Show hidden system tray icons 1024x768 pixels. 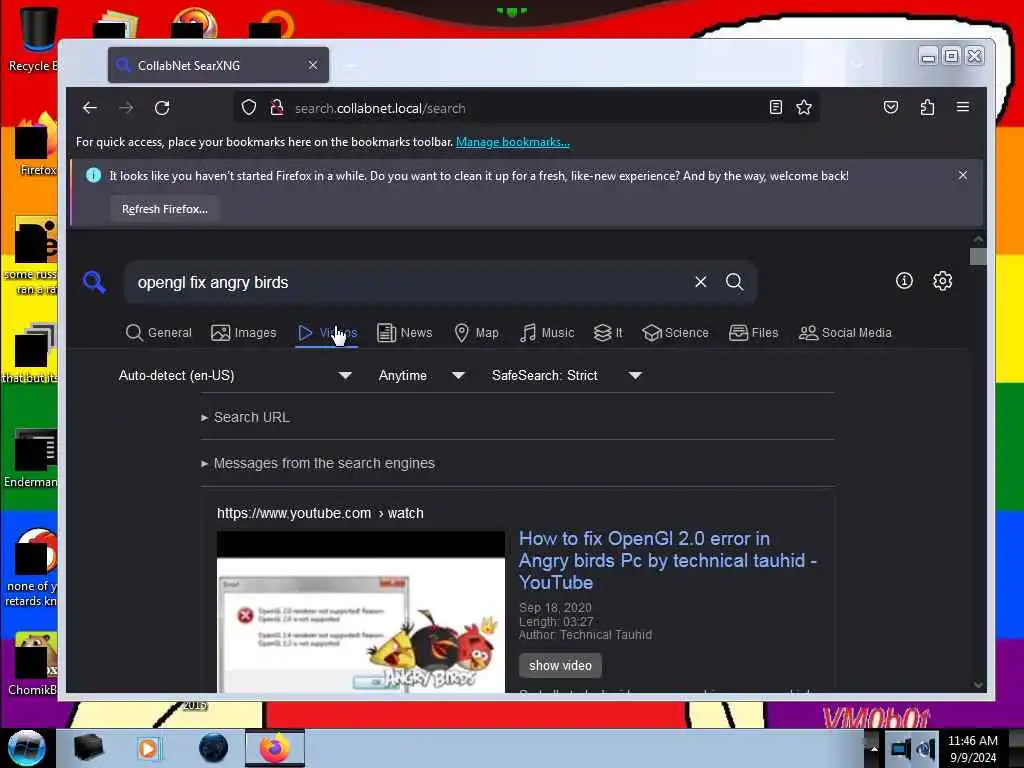874,748
